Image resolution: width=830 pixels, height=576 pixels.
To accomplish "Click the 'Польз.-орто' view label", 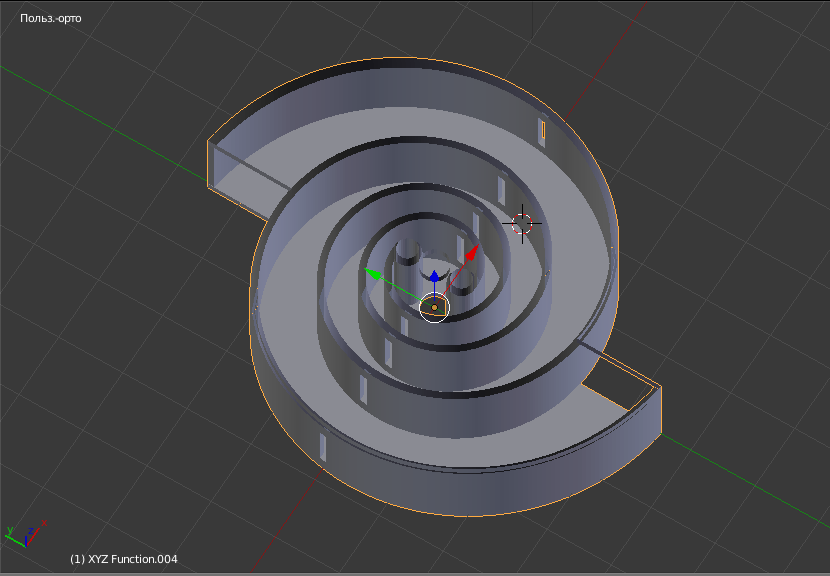I will (51, 18).
